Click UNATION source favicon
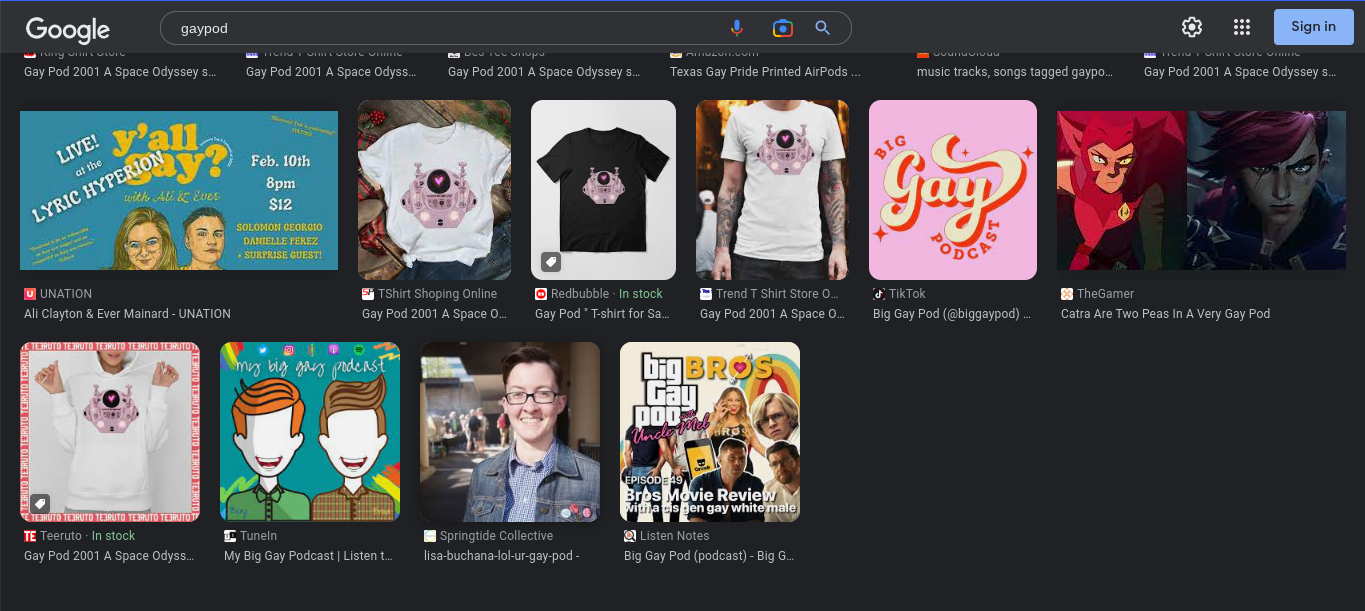 click(x=30, y=294)
